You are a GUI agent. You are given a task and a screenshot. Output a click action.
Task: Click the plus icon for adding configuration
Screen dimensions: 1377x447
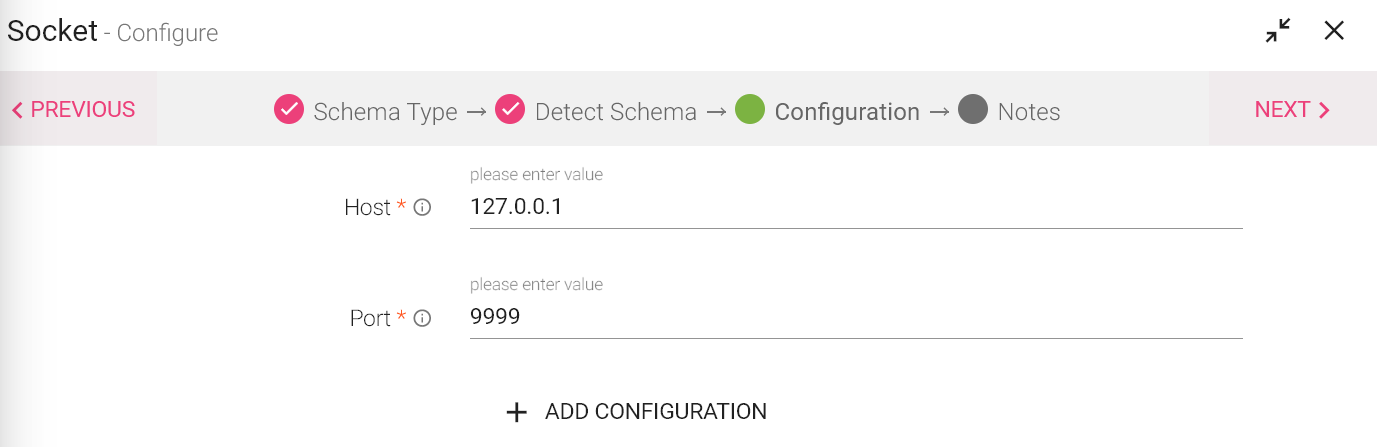516,412
